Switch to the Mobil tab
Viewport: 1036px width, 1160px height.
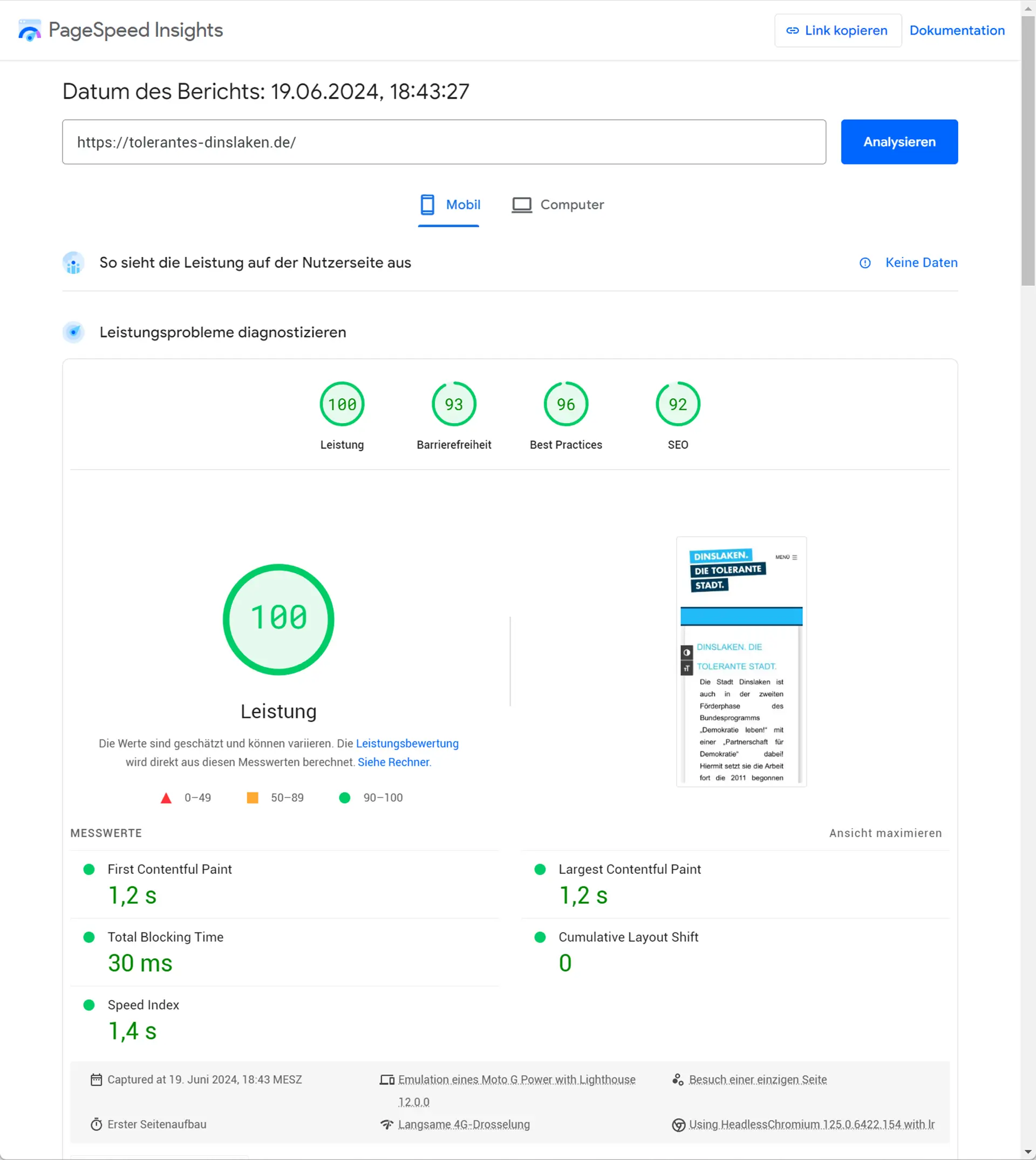[449, 205]
